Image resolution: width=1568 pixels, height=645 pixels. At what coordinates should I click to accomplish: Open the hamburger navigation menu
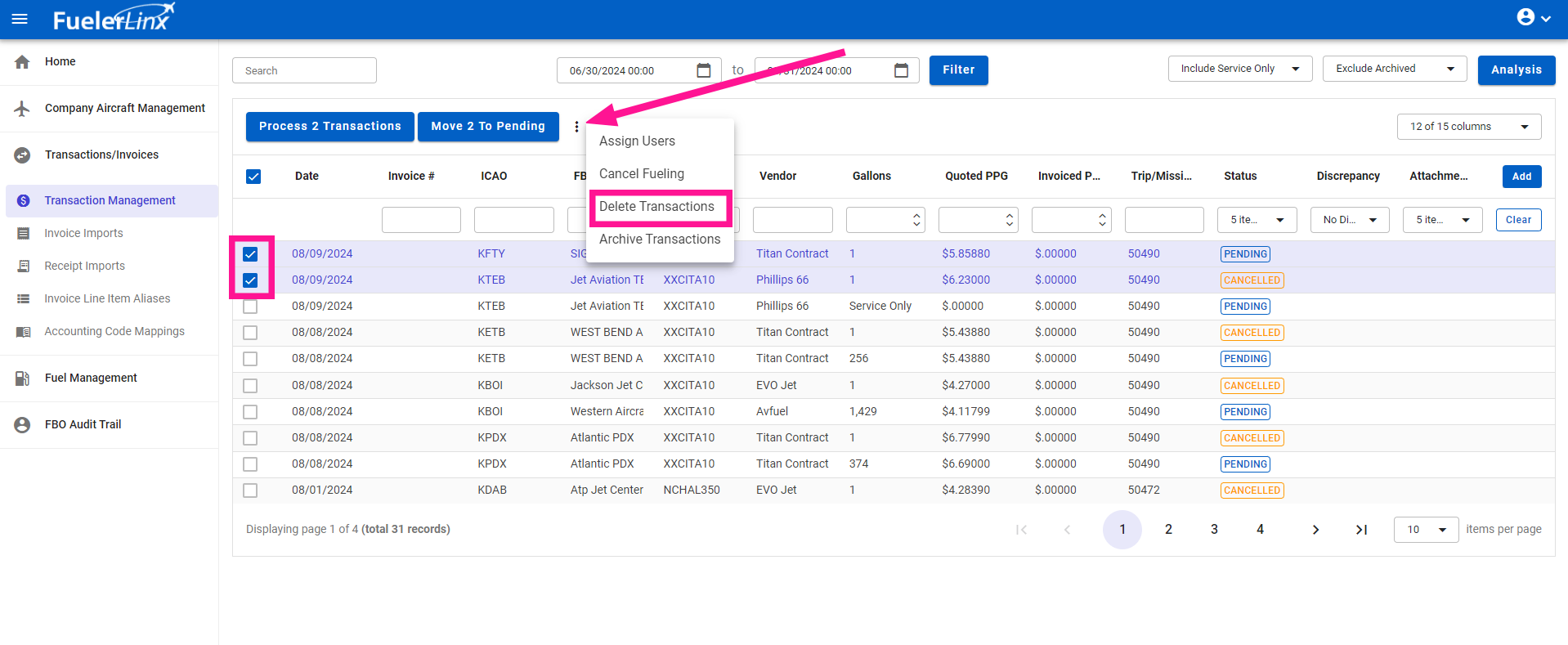[20, 19]
